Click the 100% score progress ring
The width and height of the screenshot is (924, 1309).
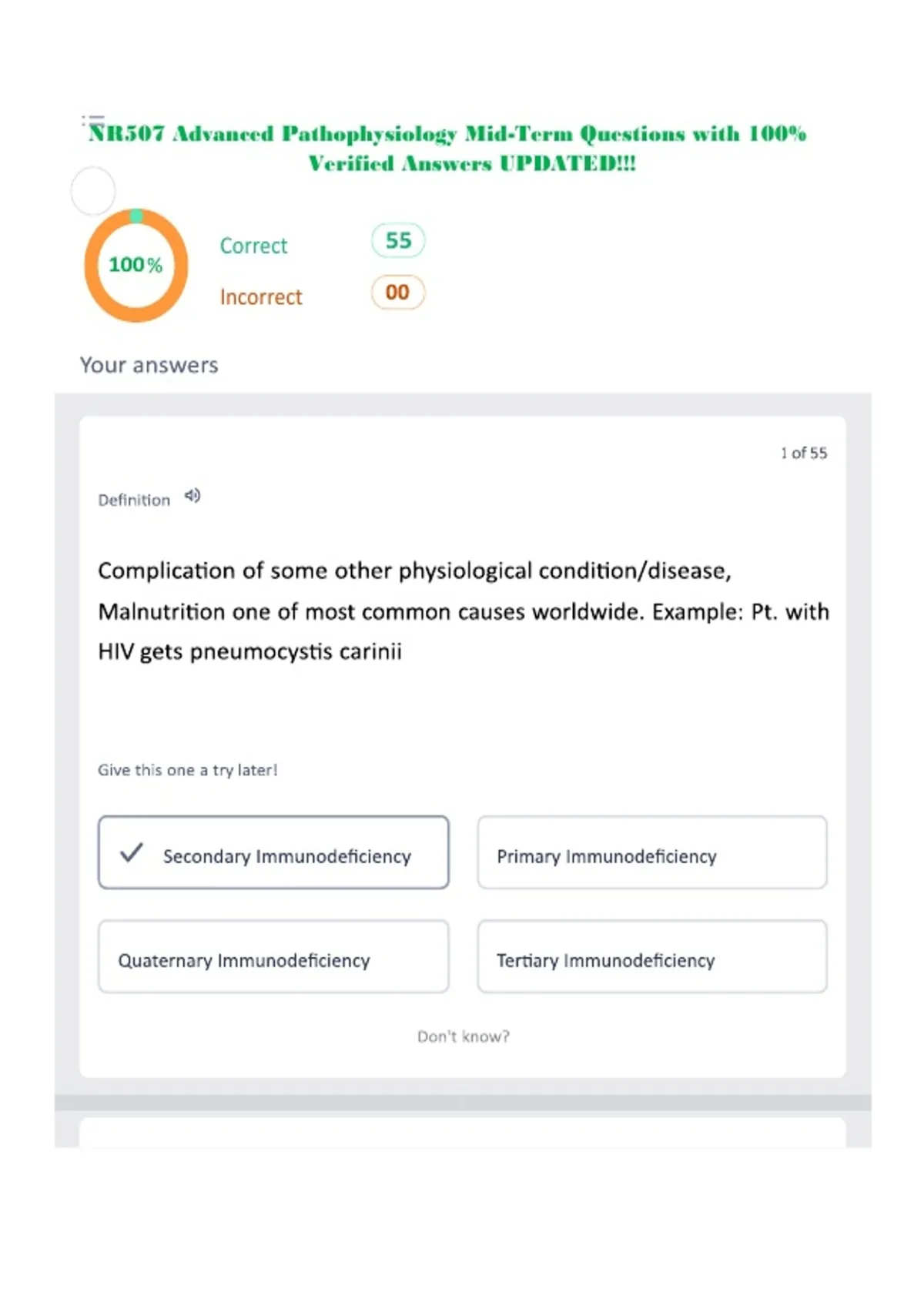click(136, 265)
